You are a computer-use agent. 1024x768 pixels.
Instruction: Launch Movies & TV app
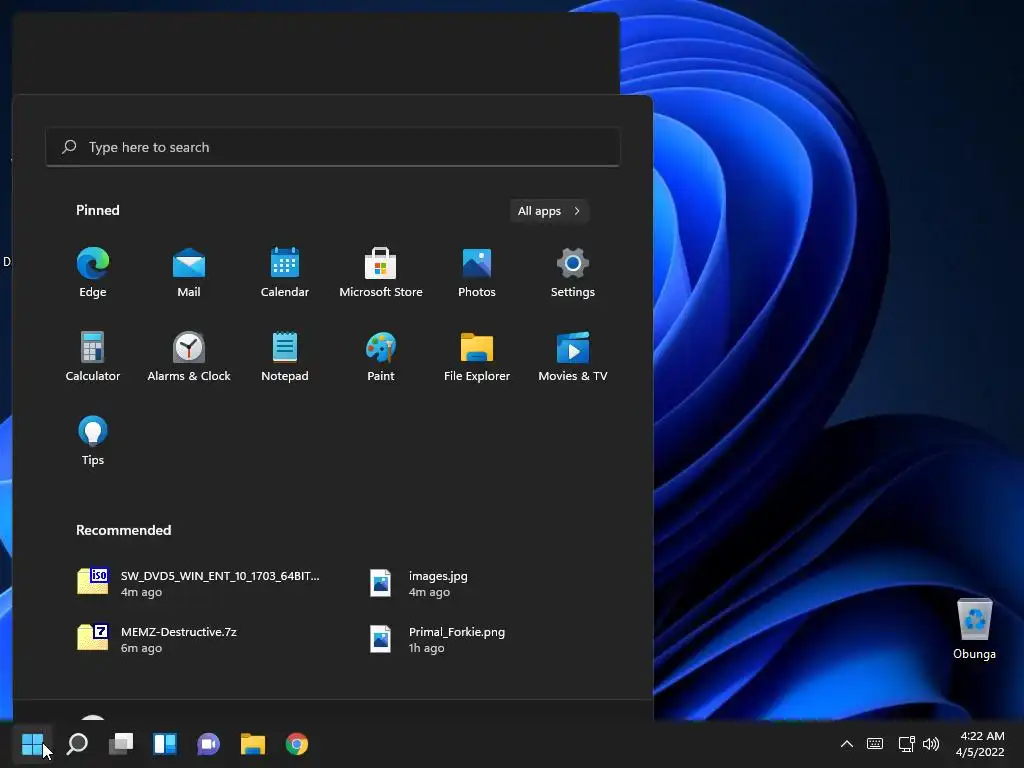pyautogui.click(x=573, y=356)
